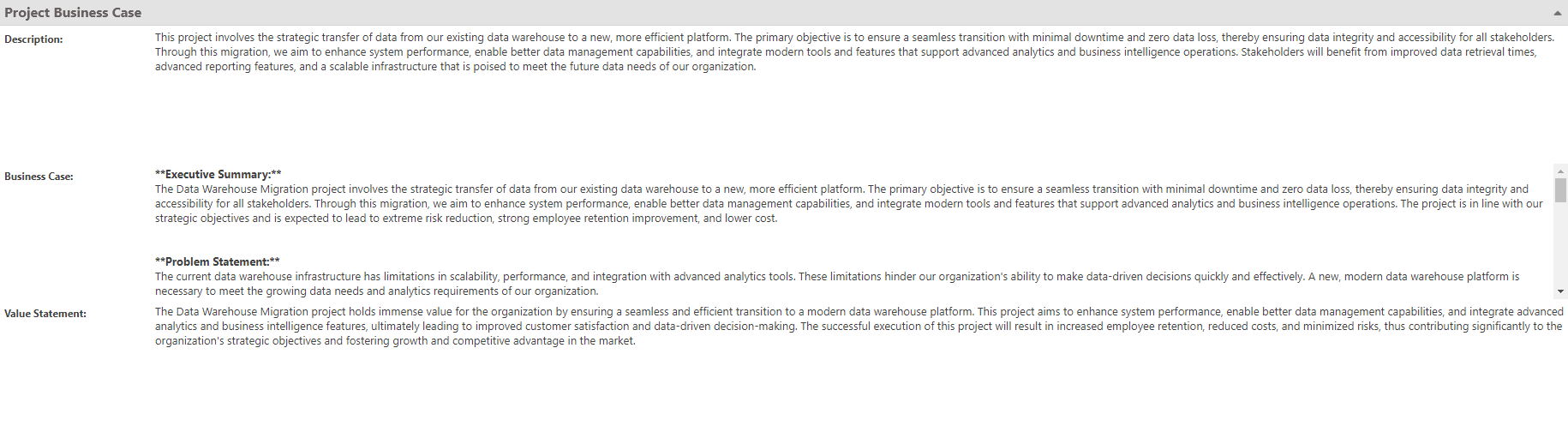This screenshot has height=426, width=1568.
Task: Click the Executive Summary heading
Action: tap(218, 174)
